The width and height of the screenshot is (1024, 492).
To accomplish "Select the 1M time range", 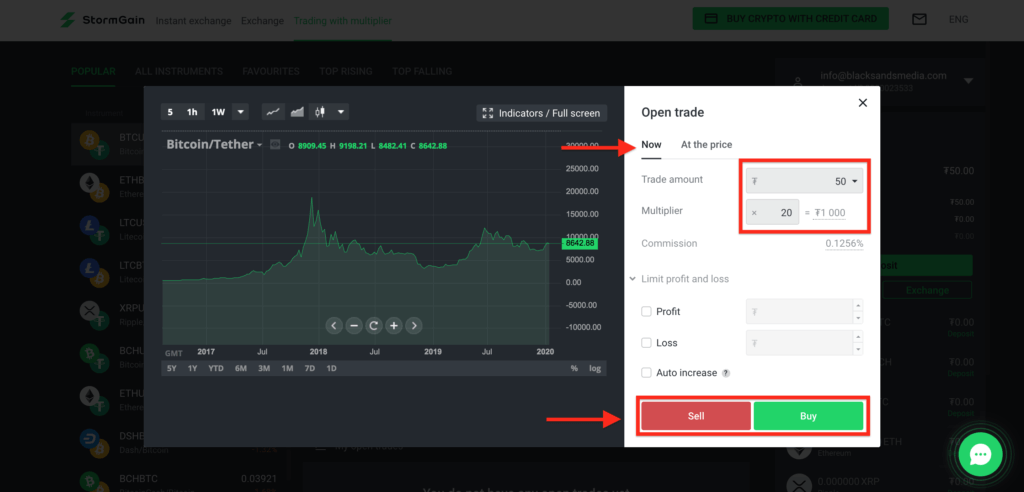I will point(287,369).
